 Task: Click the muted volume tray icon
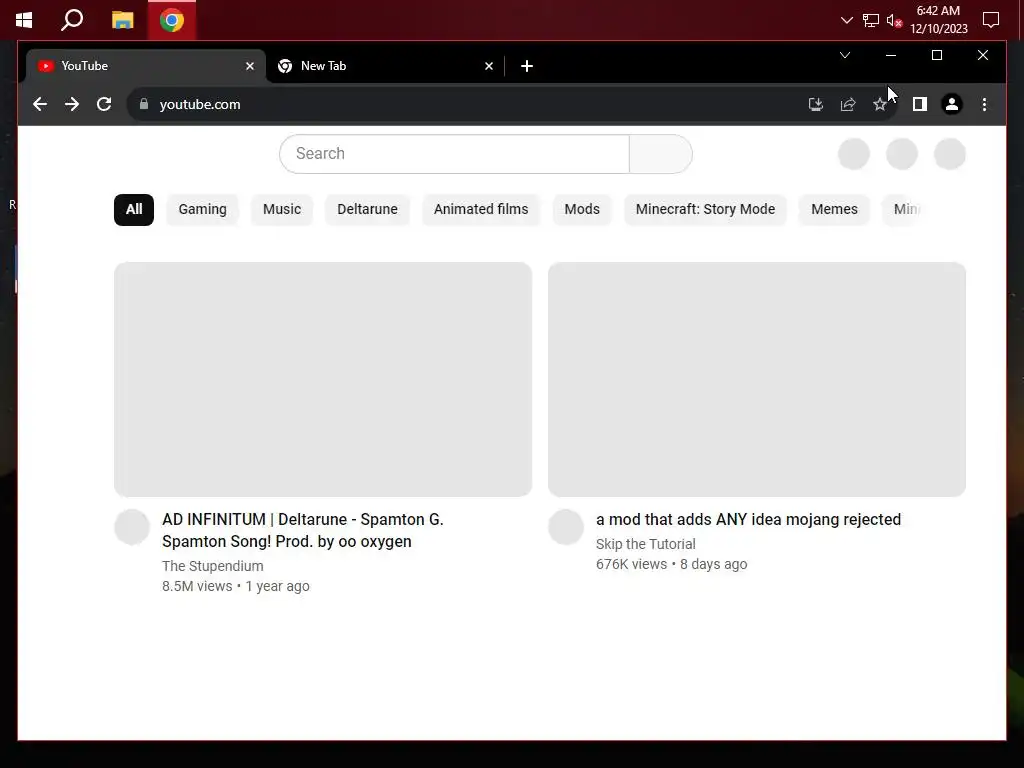(x=894, y=21)
